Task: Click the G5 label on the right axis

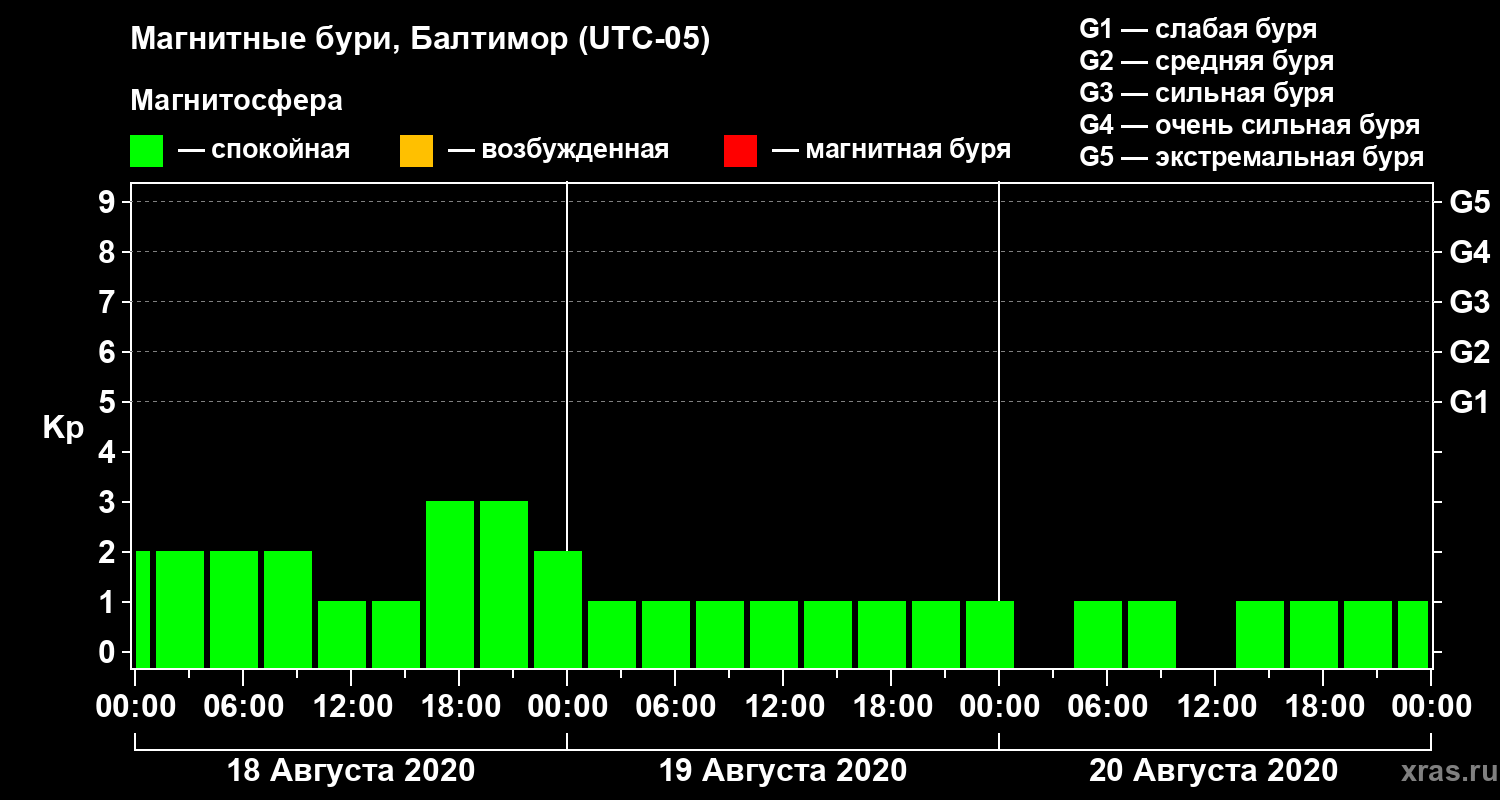Action: point(1469,202)
